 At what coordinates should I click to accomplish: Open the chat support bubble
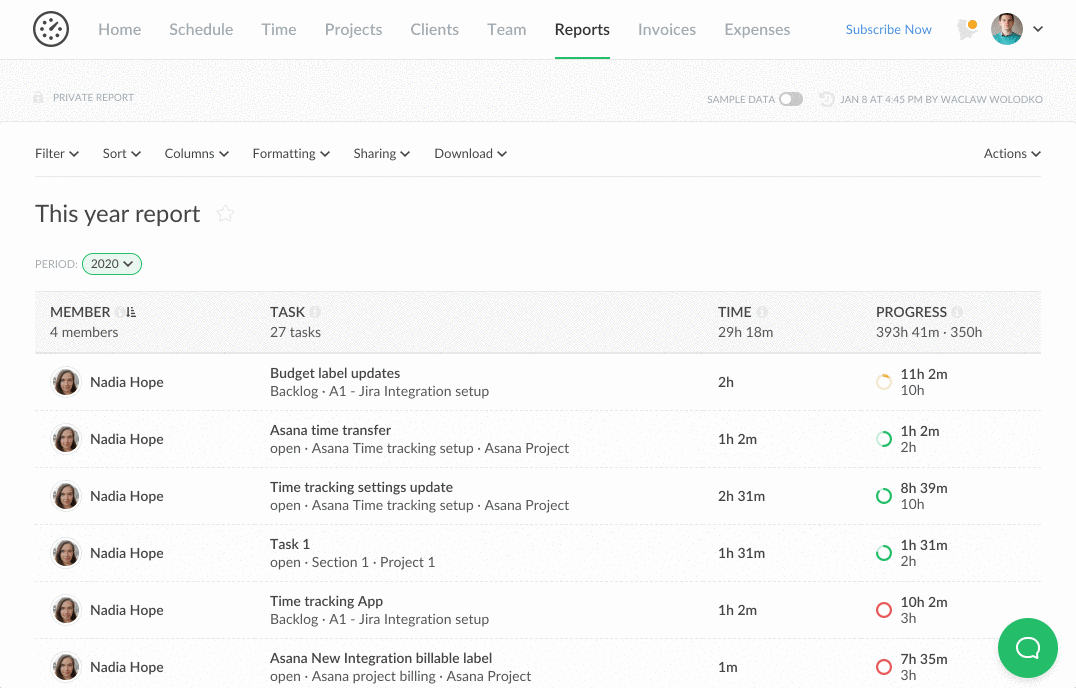coord(1027,648)
